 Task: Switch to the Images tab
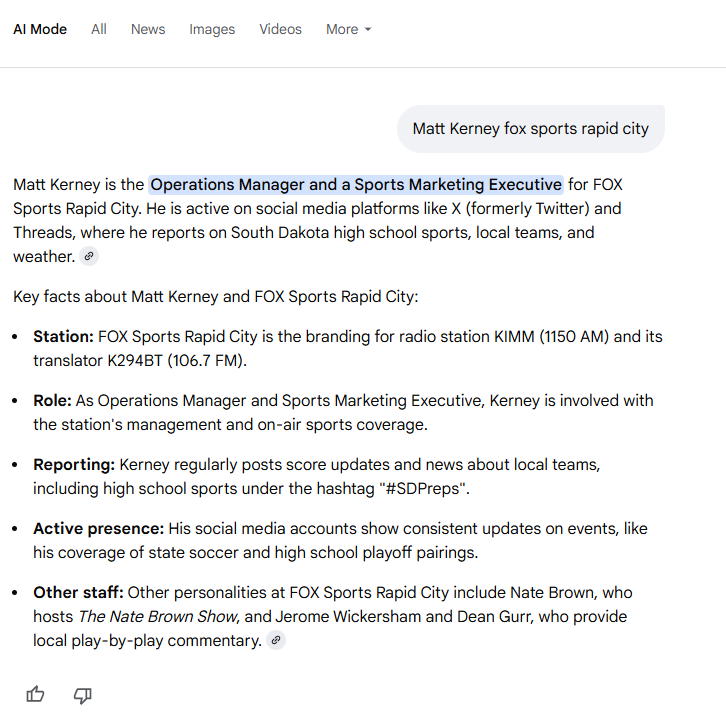pyautogui.click(x=212, y=29)
